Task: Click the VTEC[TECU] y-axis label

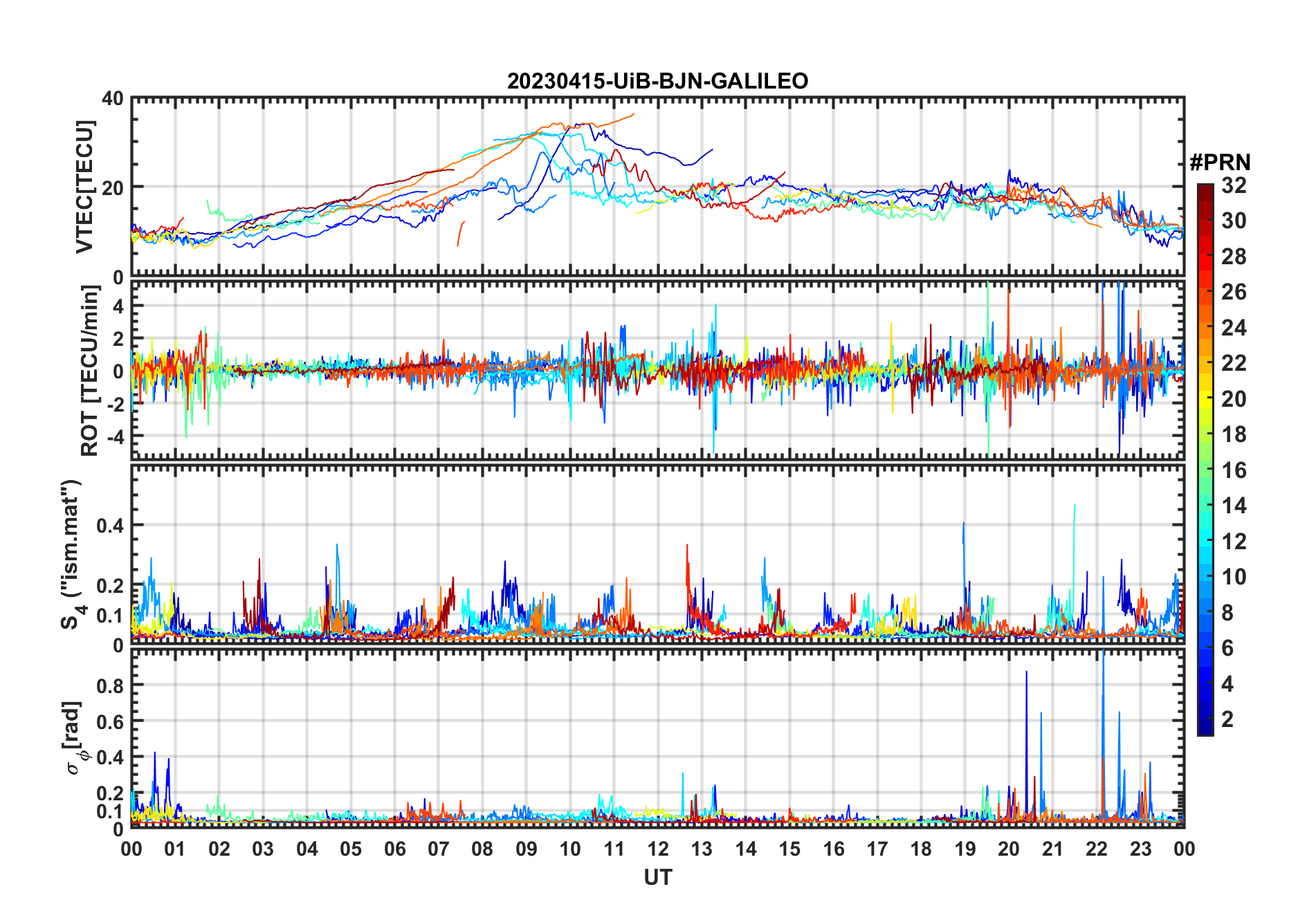Action: coord(84,187)
